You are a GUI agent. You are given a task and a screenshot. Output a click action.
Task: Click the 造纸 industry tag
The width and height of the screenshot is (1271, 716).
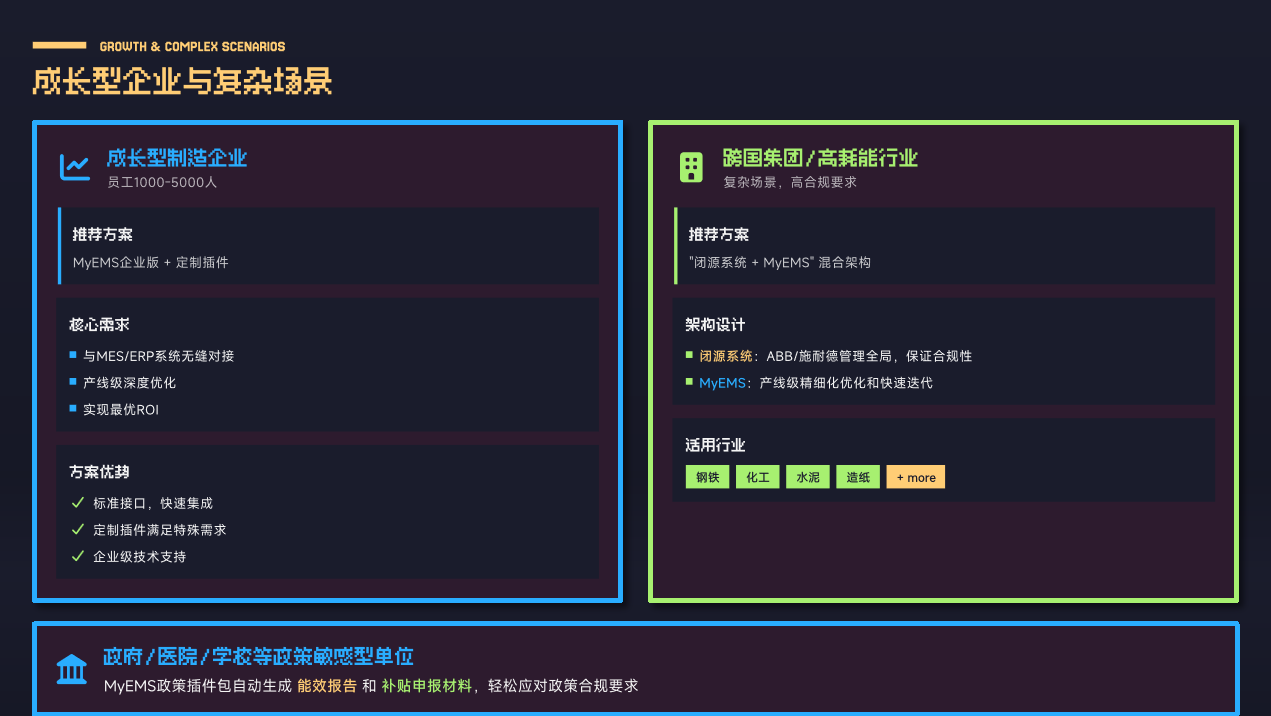click(858, 477)
